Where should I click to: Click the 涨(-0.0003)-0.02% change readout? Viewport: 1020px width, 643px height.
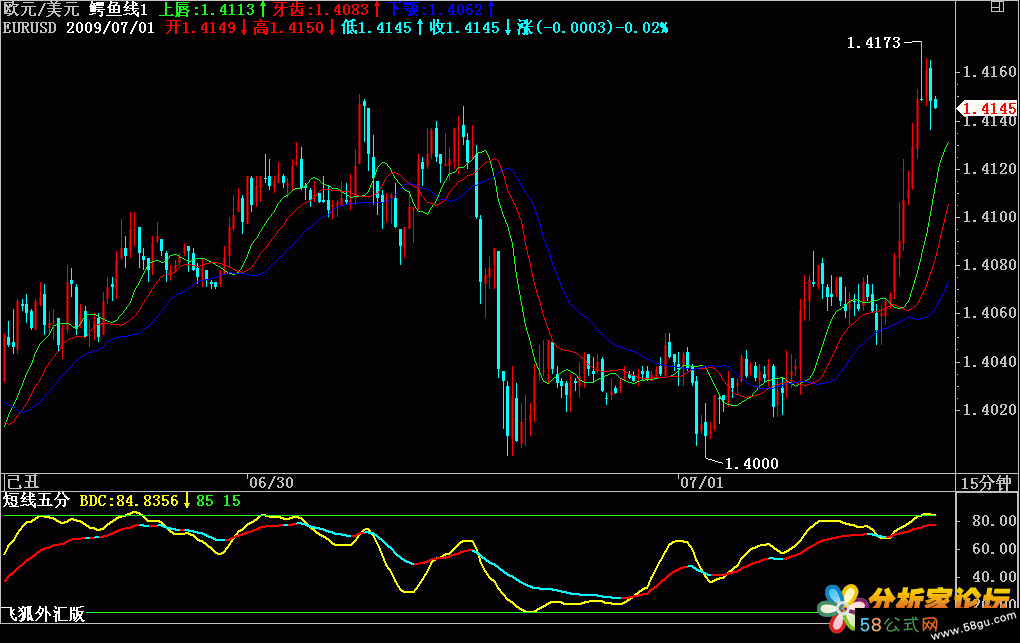[x=592, y=27]
